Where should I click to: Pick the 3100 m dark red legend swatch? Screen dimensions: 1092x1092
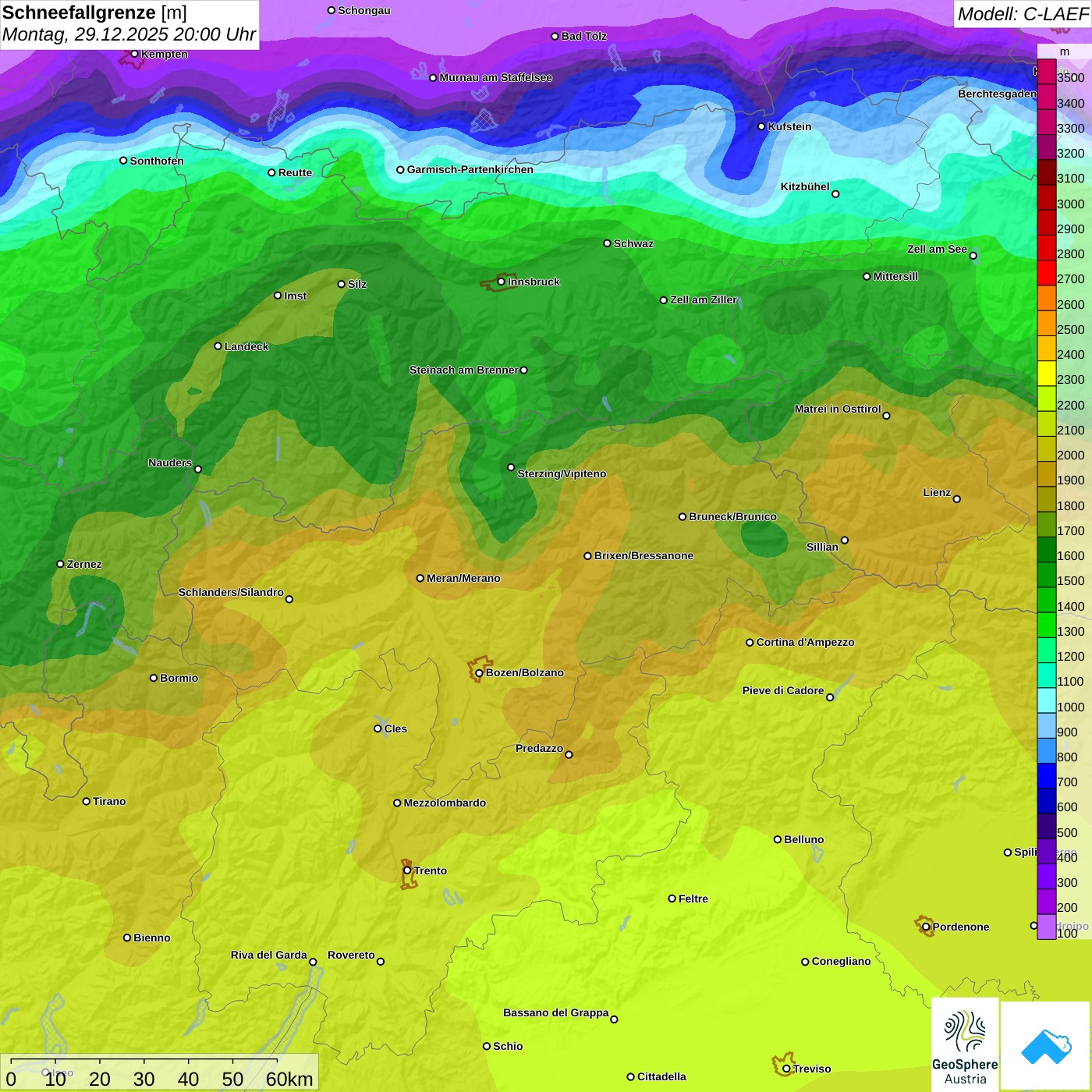(1046, 173)
